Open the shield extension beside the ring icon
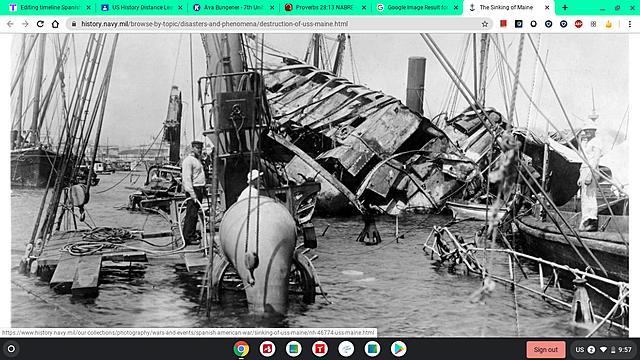The width and height of the screenshot is (640, 360). pos(549,24)
